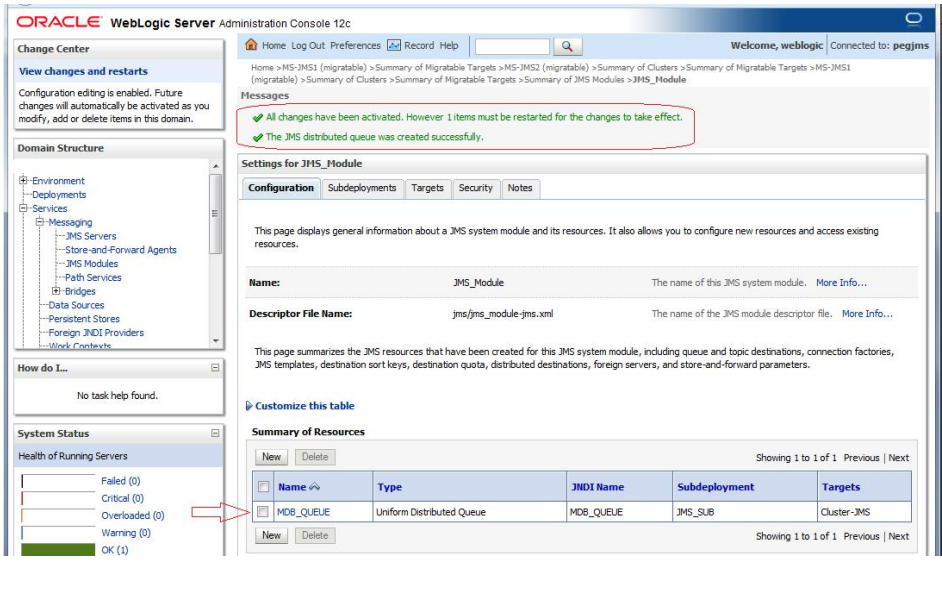Minimize the How do I panel
This screenshot has width=942, height=592.
(215, 367)
